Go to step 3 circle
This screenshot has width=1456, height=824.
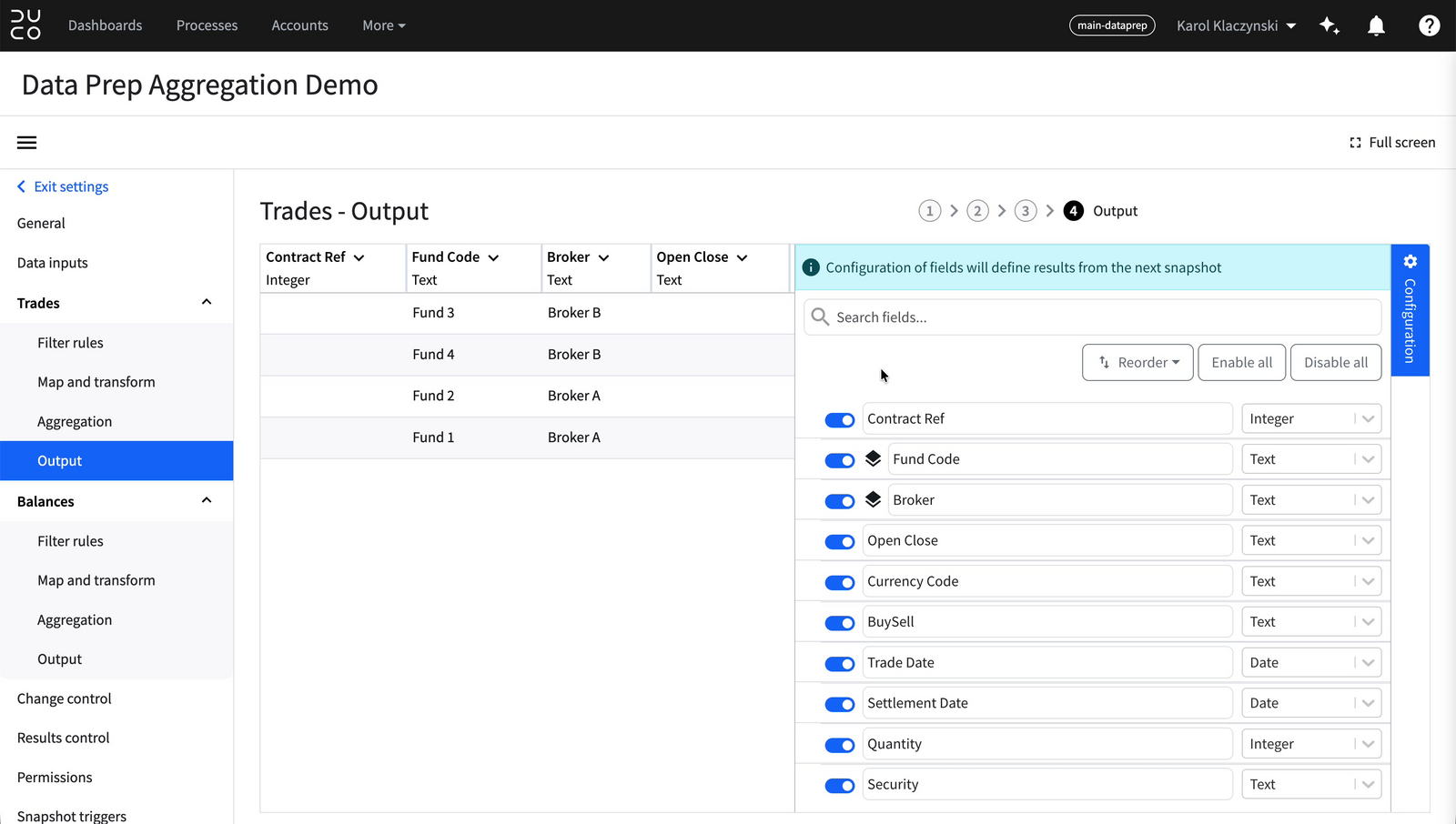[x=1026, y=211]
